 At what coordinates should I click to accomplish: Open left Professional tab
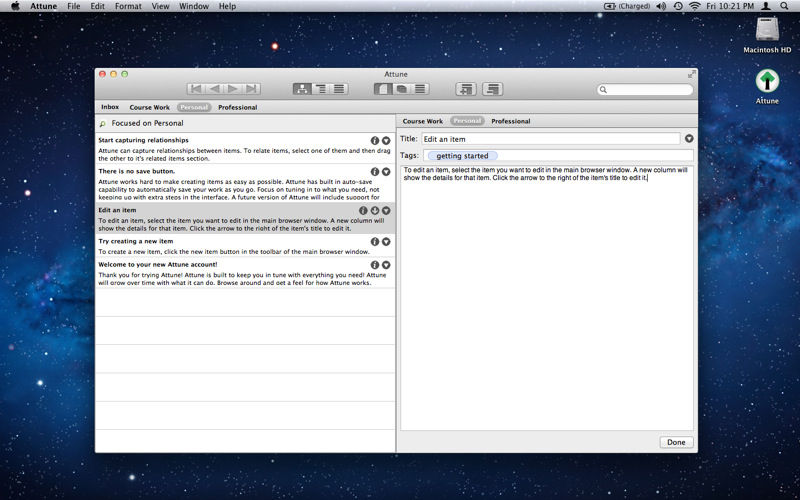point(237,107)
